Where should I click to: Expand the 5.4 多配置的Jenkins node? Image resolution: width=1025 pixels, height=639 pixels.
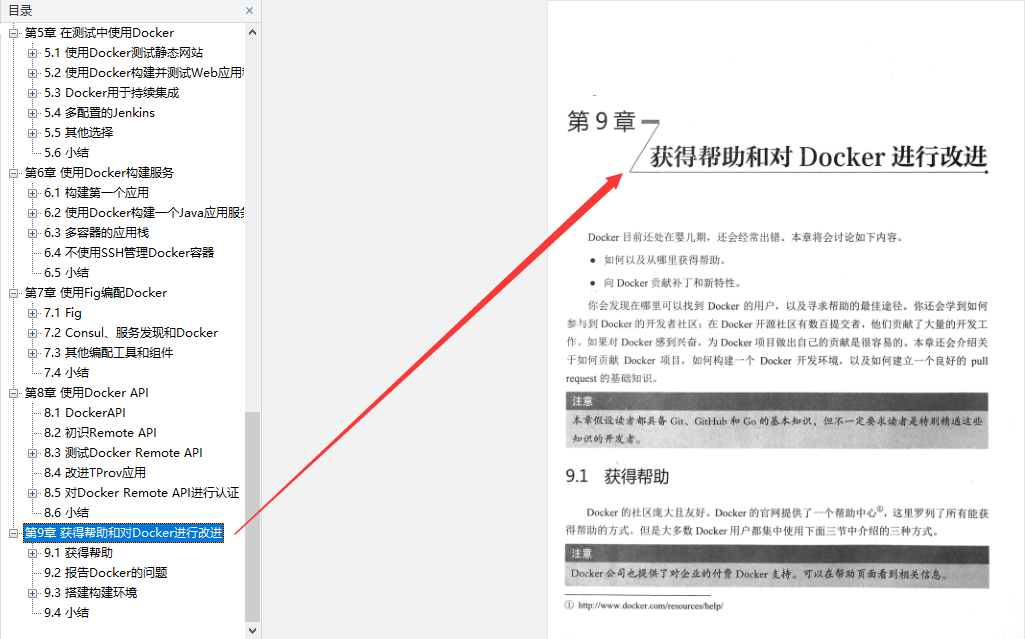click(x=33, y=113)
